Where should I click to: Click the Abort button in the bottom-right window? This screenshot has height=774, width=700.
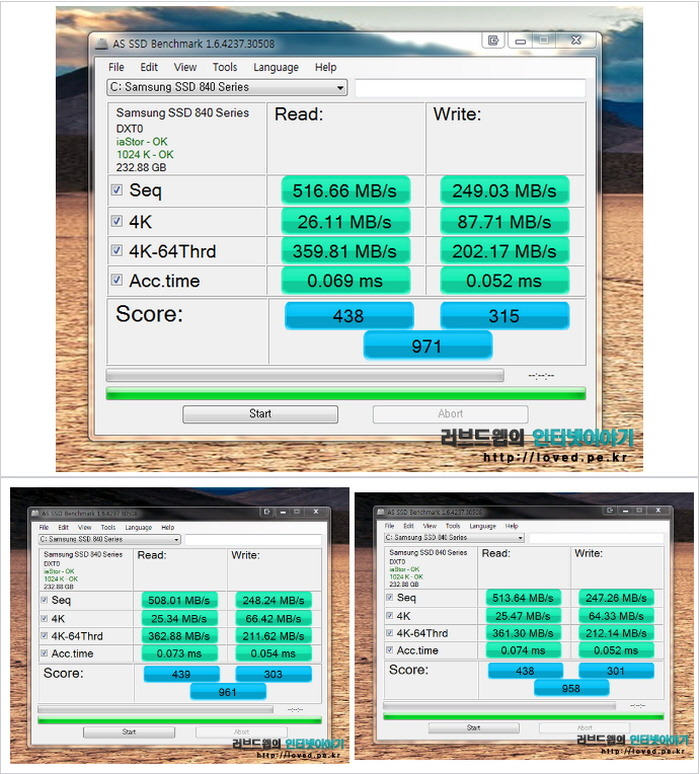584,728
